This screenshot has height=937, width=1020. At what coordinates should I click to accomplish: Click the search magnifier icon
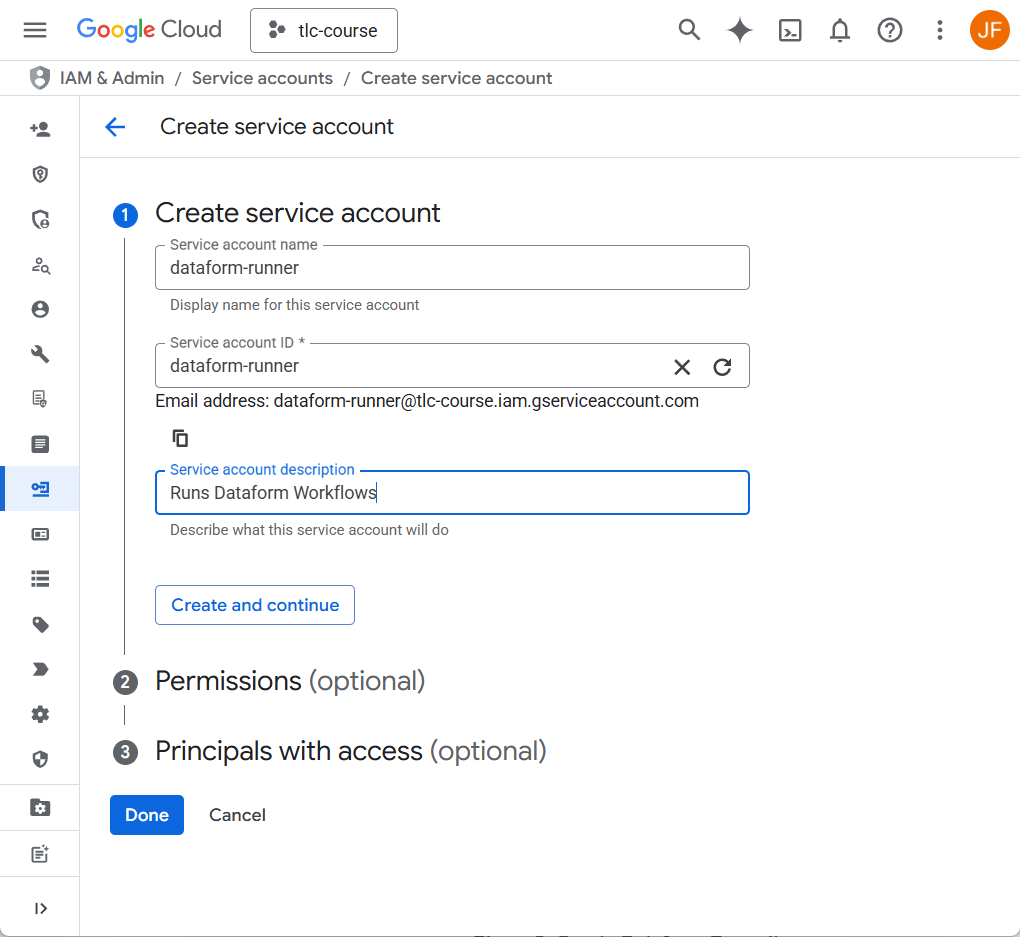point(689,30)
